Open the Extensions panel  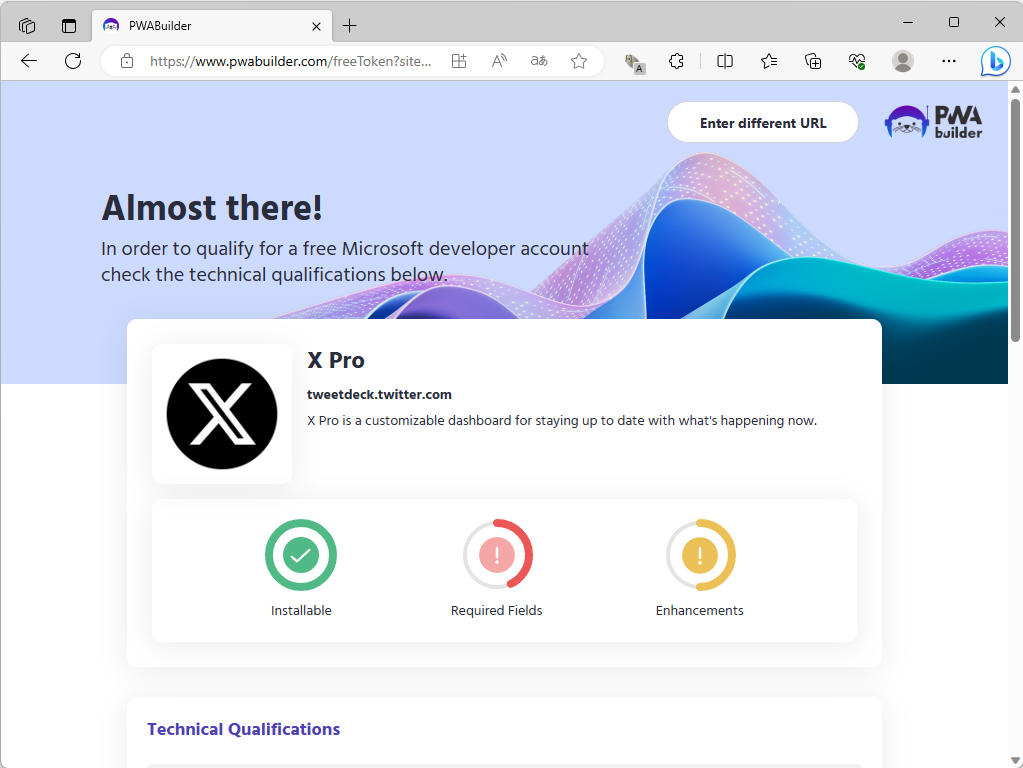coord(677,61)
